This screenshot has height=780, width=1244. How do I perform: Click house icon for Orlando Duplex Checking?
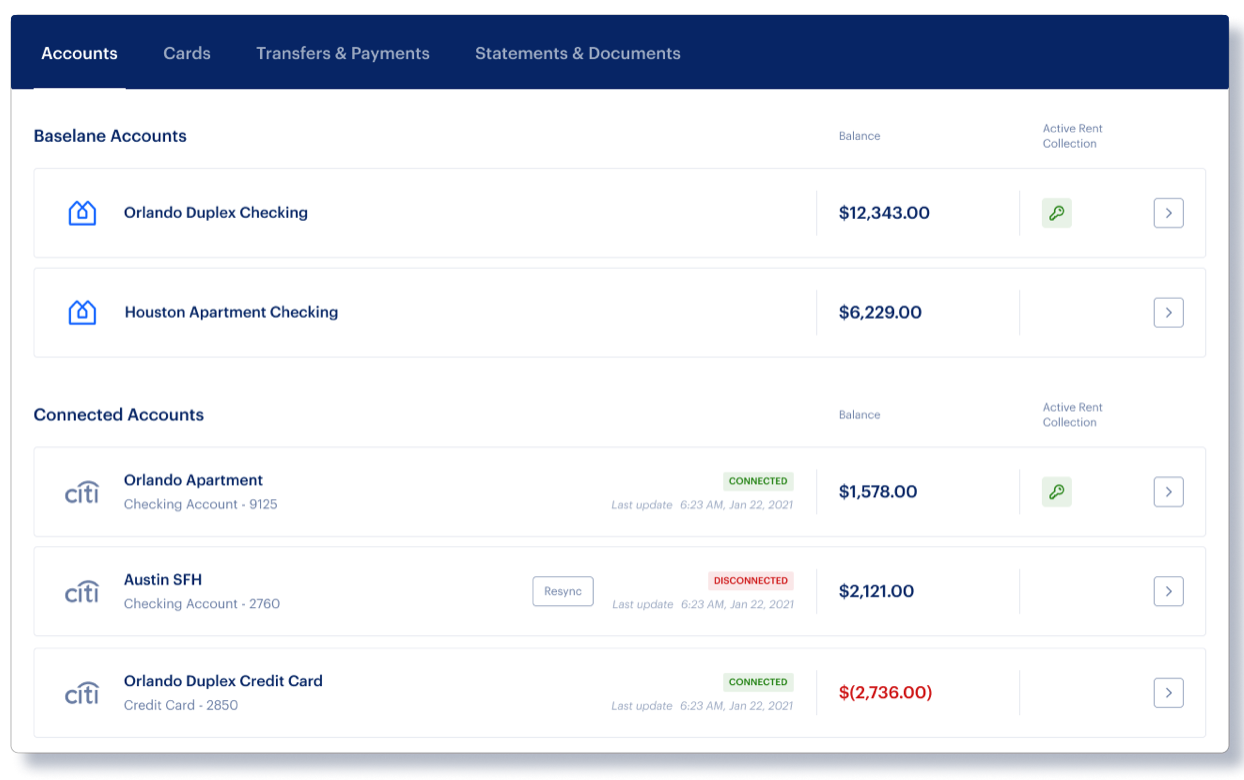[x=82, y=212]
